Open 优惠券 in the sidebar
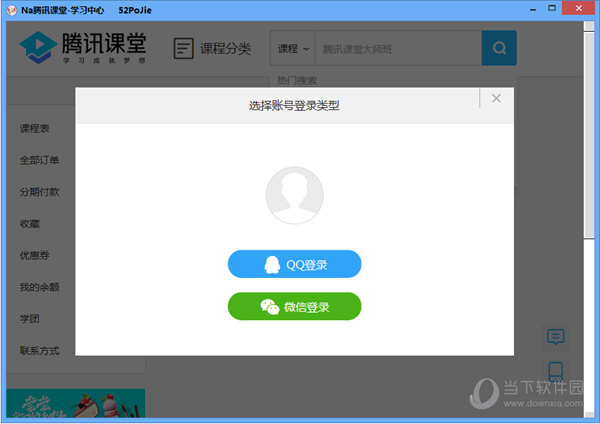The image size is (600, 424). click(x=34, y=256)
